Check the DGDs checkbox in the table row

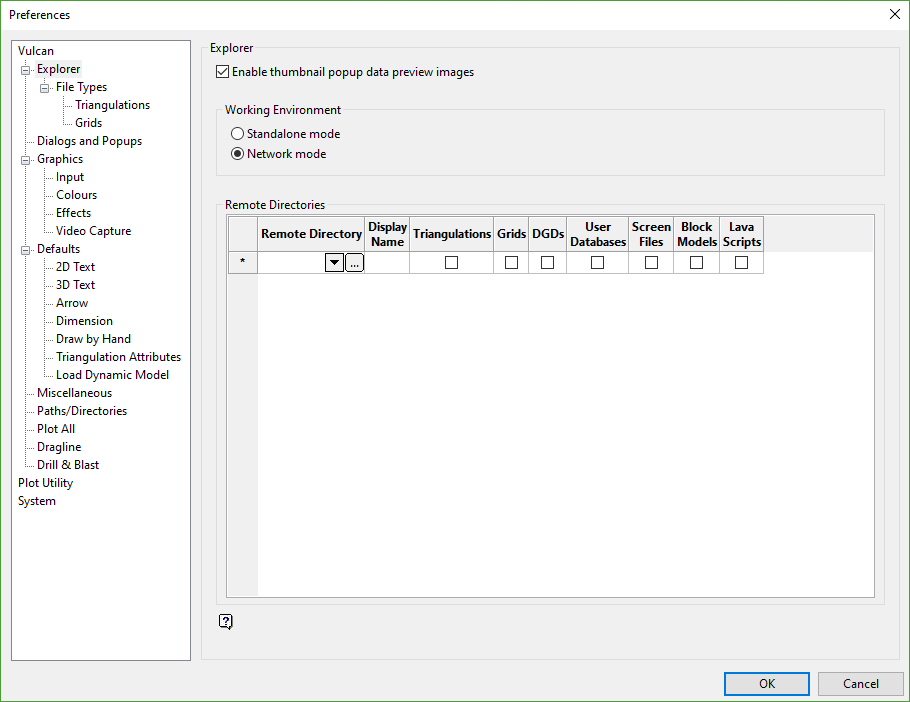547,263
